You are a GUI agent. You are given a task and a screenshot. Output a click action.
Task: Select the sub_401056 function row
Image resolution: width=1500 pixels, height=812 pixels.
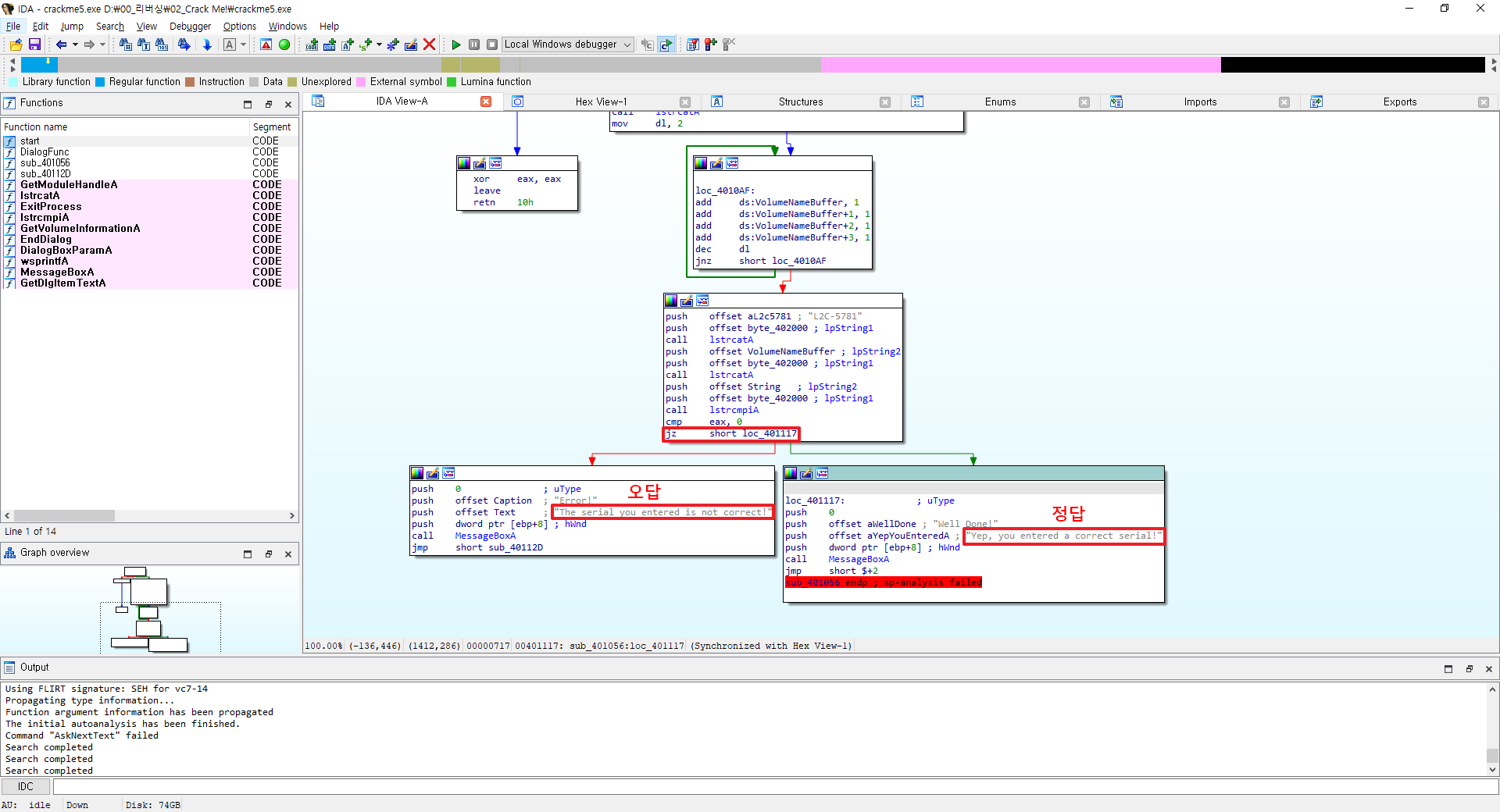click(149, 162)
